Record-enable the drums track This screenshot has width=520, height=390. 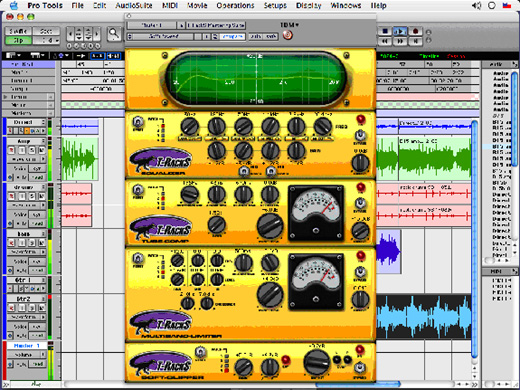[11, 196]
